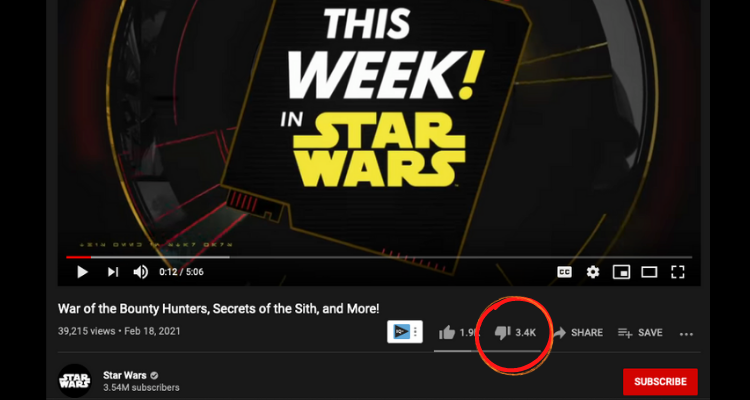
Task: Click the blue extension icon beside likes
Action: (x=401, y=332)
